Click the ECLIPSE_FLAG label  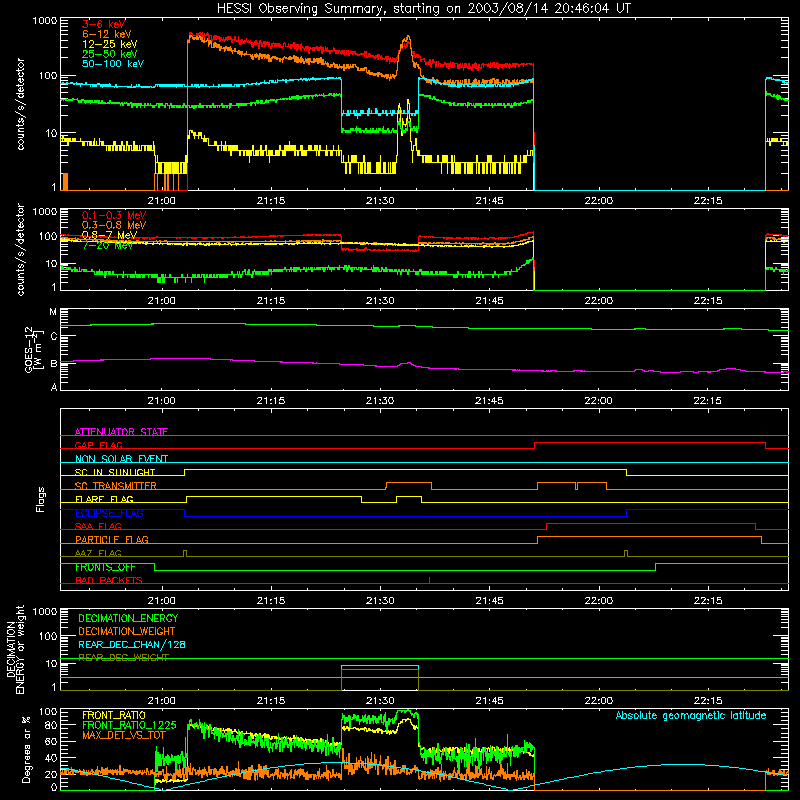pyautogui.click(x=109, y=513)
